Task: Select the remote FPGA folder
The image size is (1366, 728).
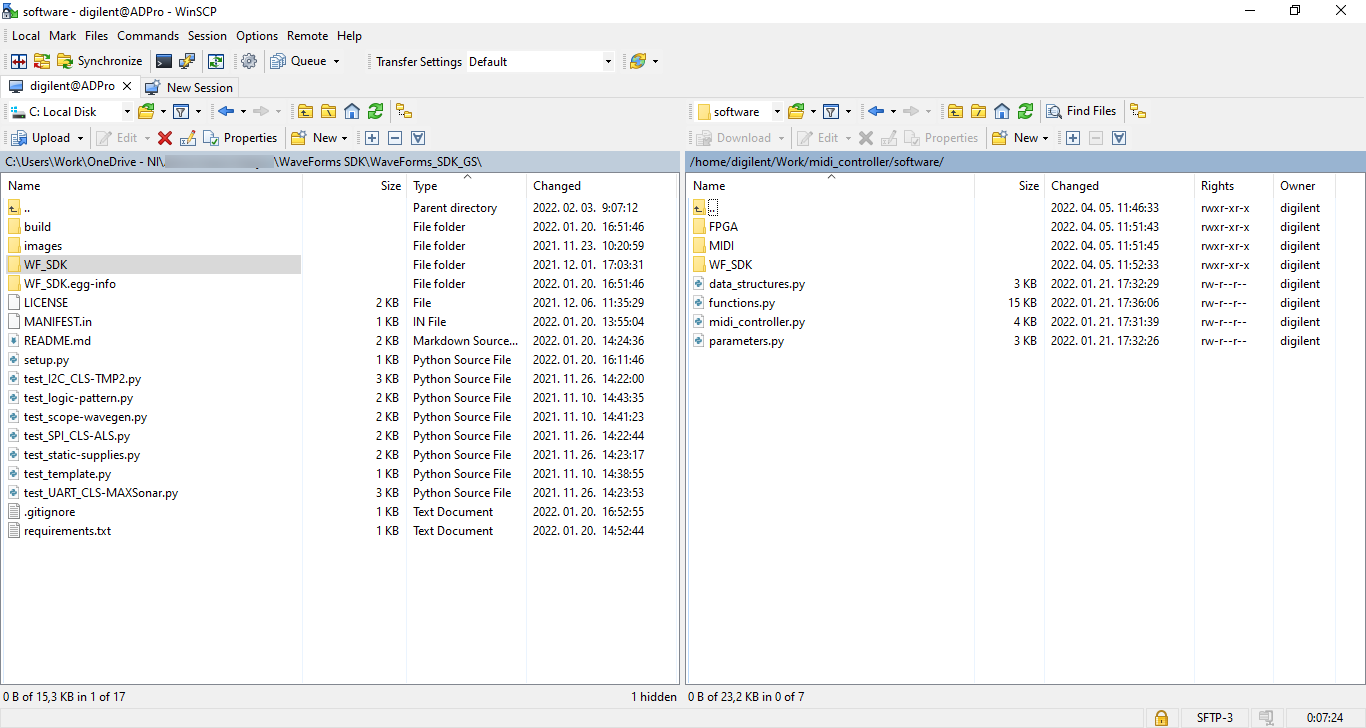Action: pyautogui.click(x=723, y=227)
